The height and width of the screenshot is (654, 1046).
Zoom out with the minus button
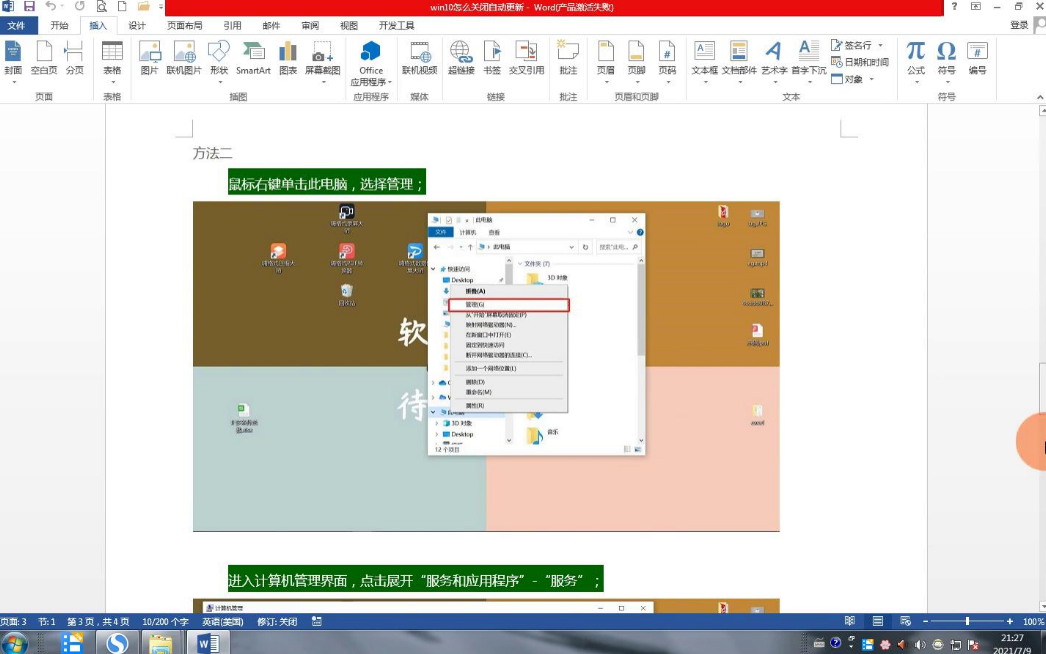click(x=925, y=621)
